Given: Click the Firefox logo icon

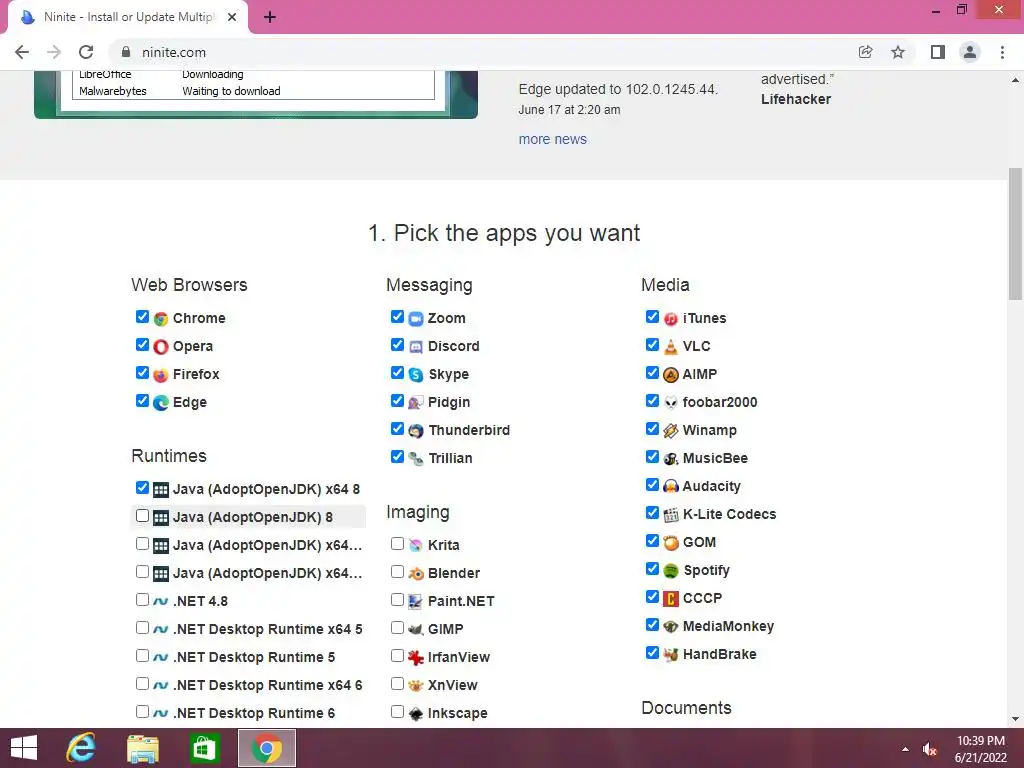Looking at the screenshot, I should [x=161, y=375].
